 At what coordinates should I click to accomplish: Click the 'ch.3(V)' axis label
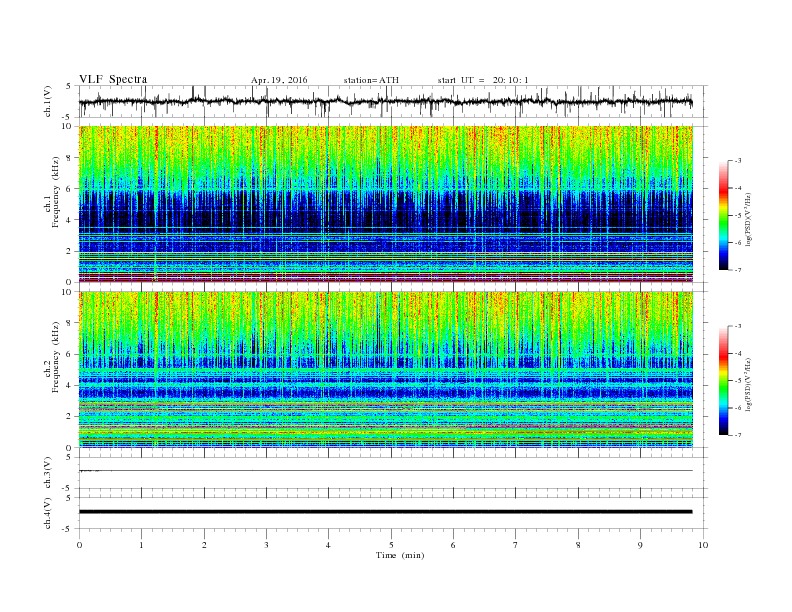tap(48, 473)
